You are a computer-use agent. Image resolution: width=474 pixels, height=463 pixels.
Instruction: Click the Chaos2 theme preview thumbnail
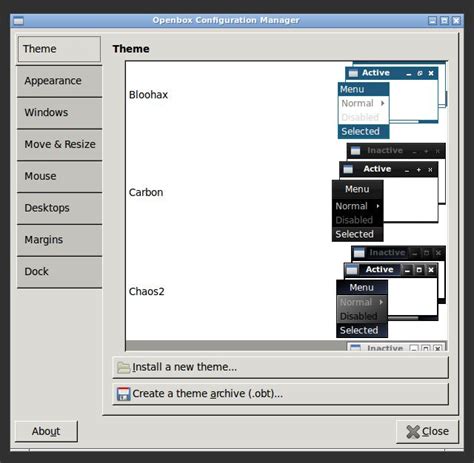pyautogui.click(x=391, y=292)
